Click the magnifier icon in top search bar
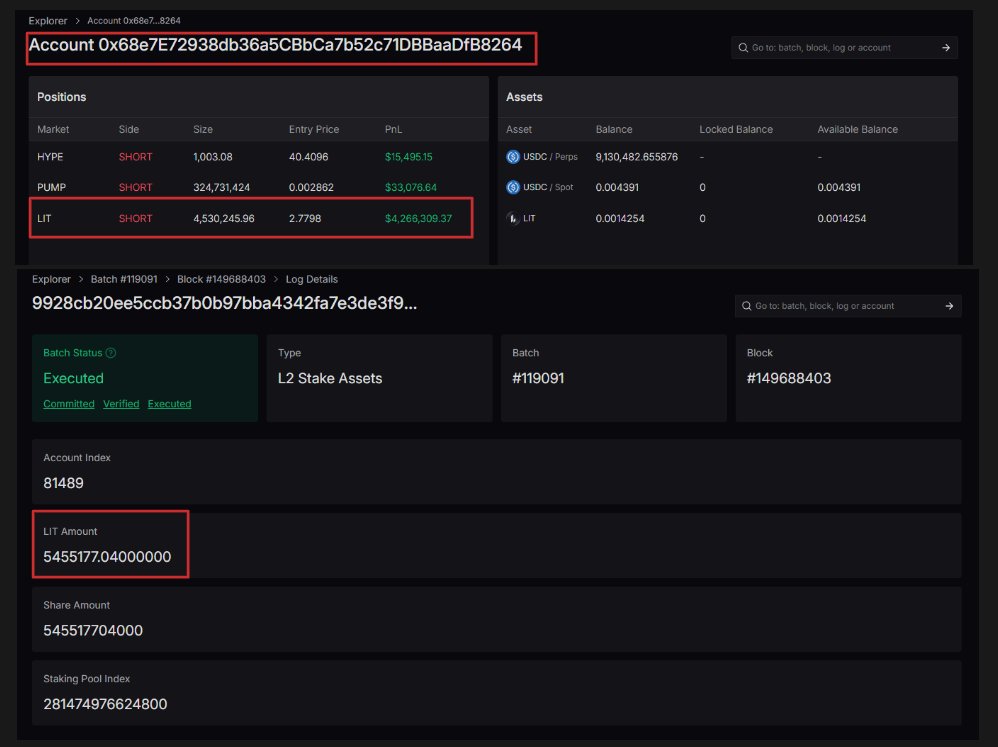Image resolution: width=998 pixels, height=747 pixels. coord(742,47)
